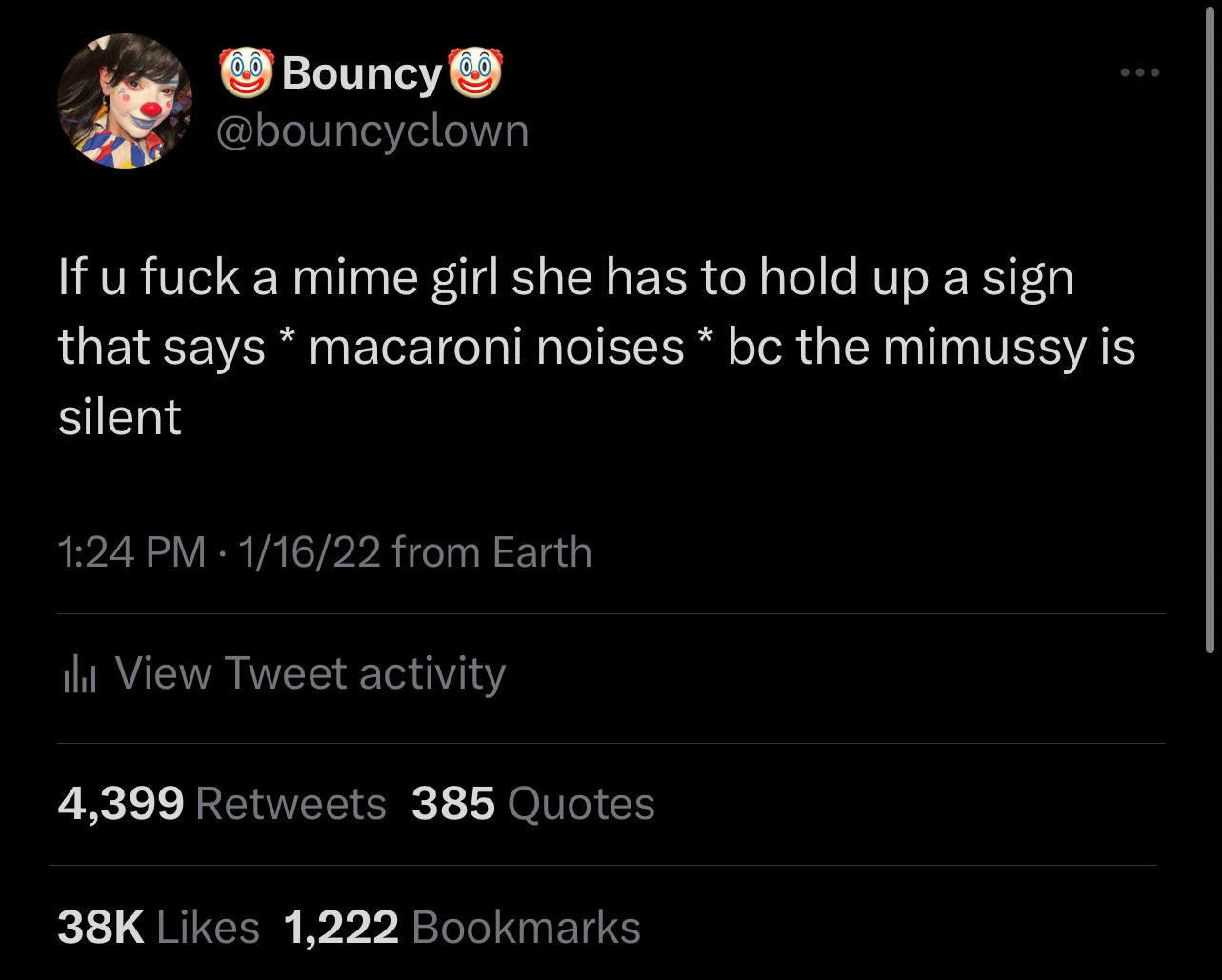The height and width of the screenshot is (980, 1222).
Task: Click the word Earth in the location label
Action: [x=542, y=552]
